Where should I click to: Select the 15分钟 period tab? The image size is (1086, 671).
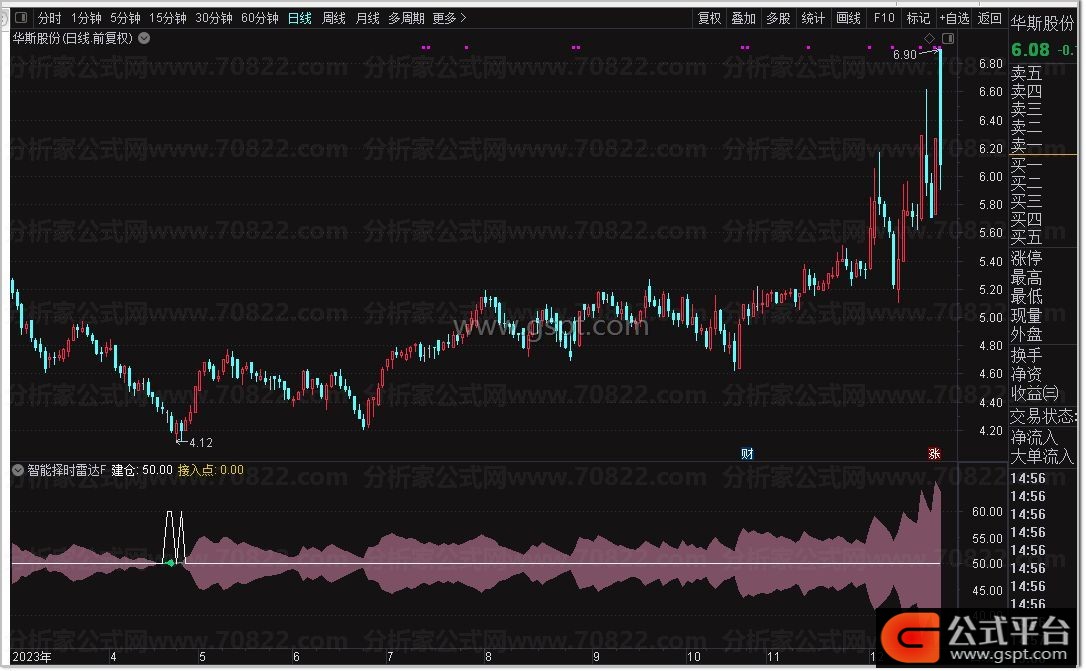[x=168, y=18]
